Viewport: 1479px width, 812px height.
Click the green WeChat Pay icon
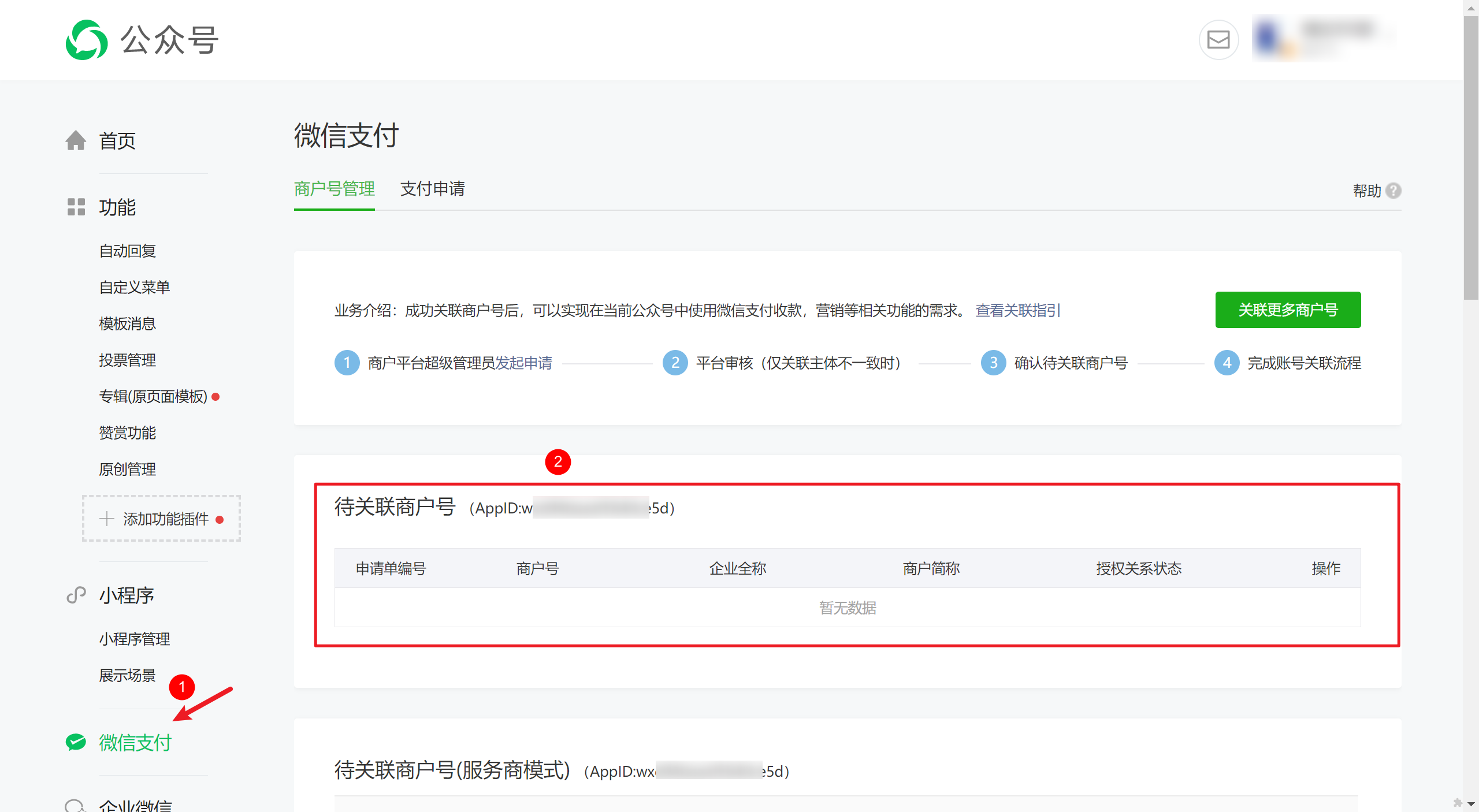pyautogui.click(x=76, y=742)
